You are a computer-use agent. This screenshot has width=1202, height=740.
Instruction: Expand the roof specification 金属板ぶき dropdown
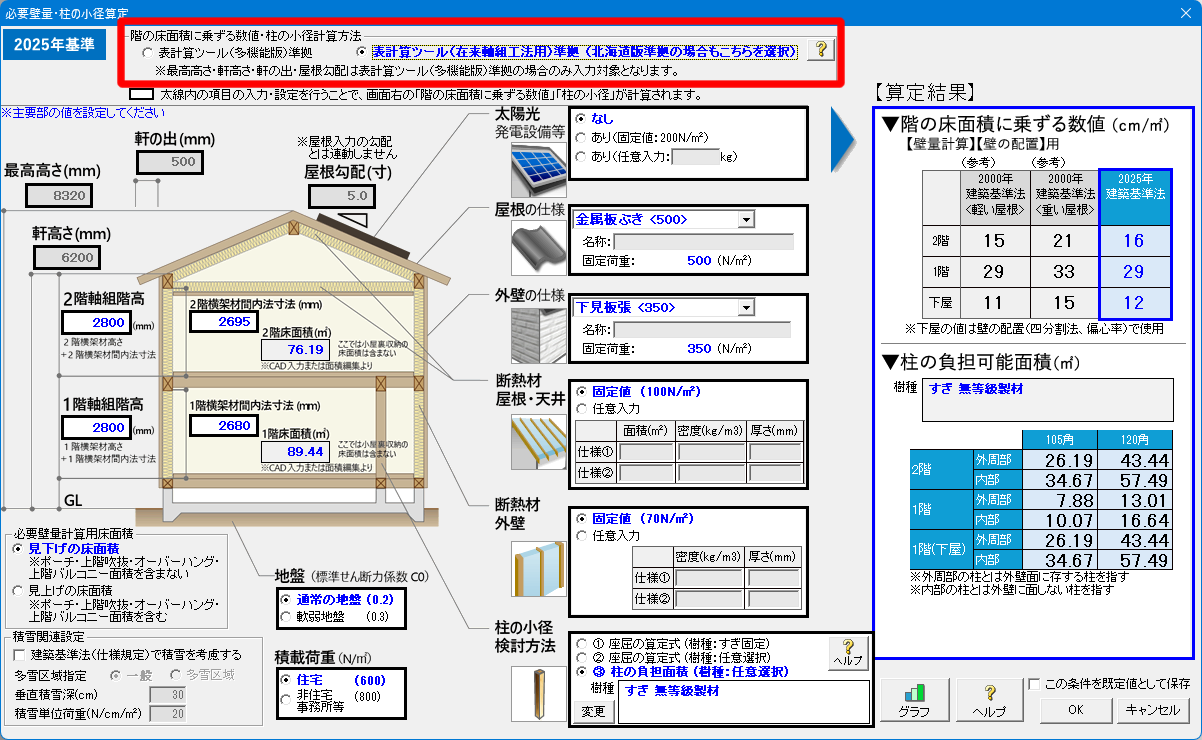[x=746, y=220]
